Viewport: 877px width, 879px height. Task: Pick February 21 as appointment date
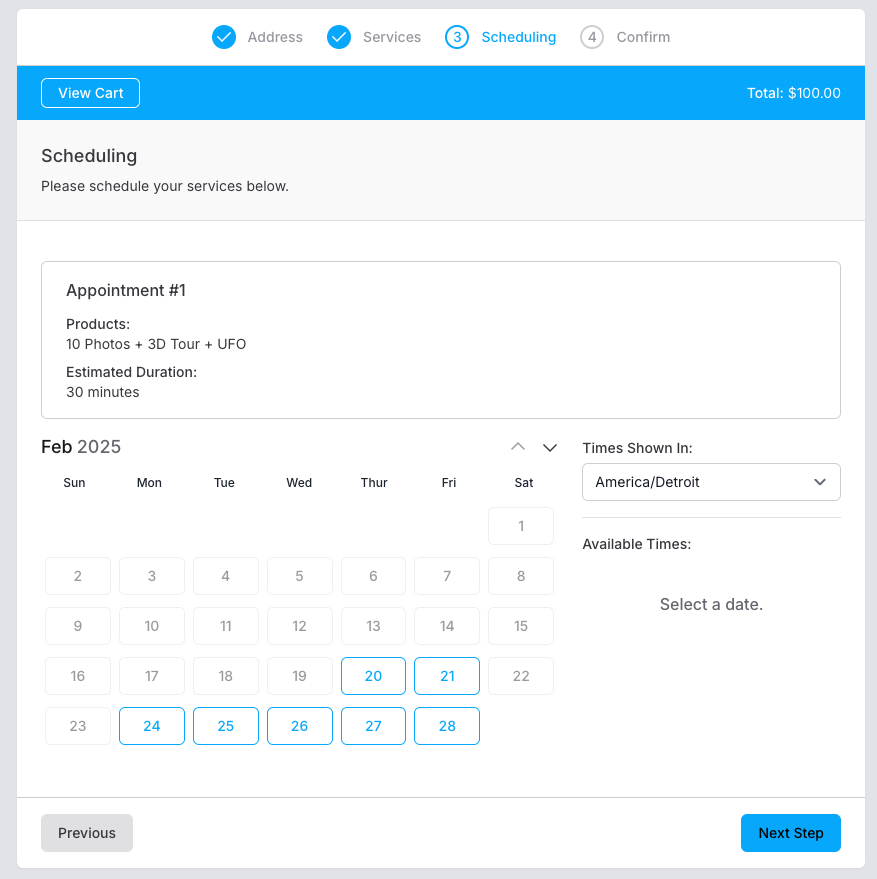(x=447, y=676)
